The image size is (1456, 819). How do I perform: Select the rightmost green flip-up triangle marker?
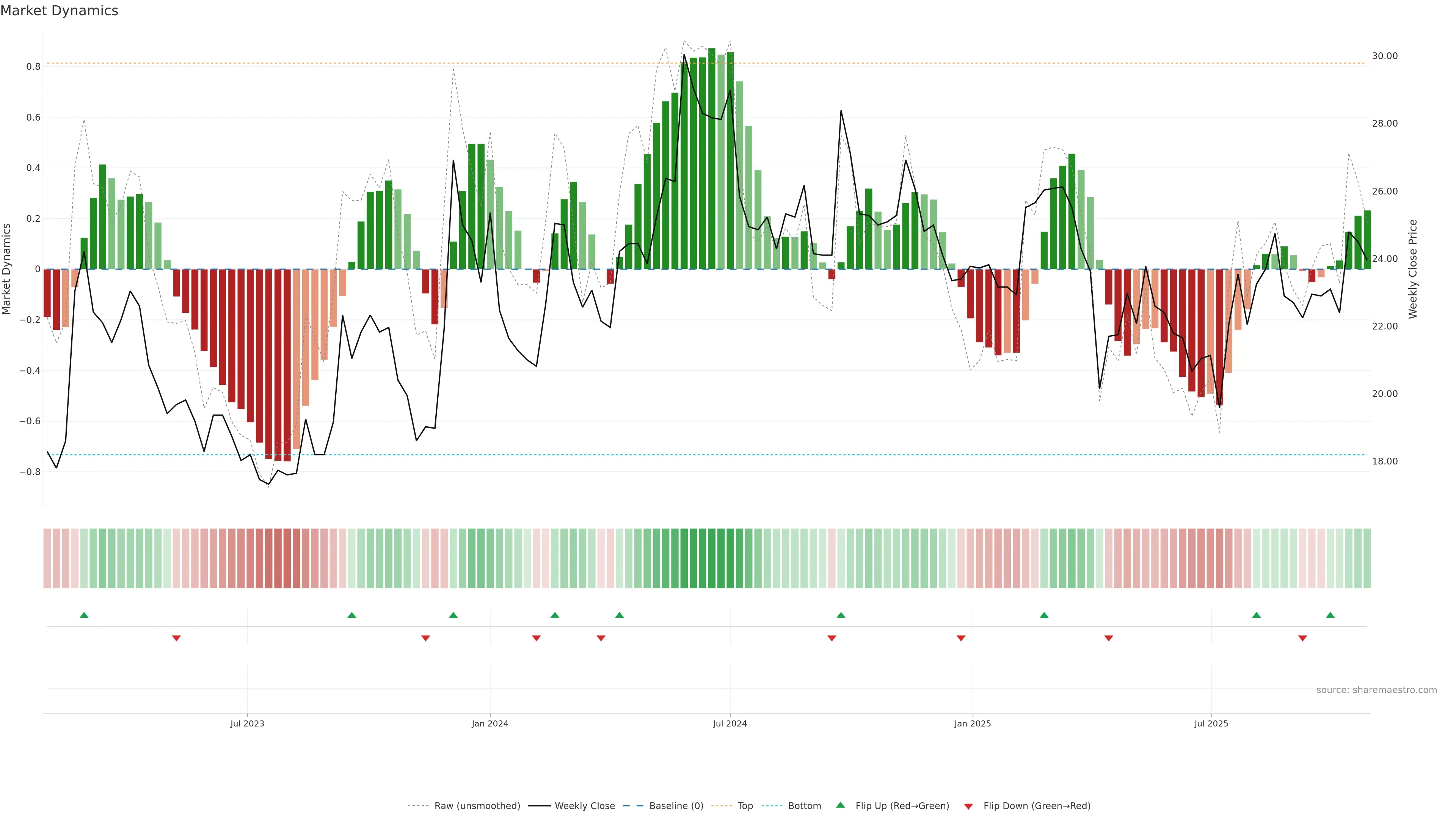1330,615
